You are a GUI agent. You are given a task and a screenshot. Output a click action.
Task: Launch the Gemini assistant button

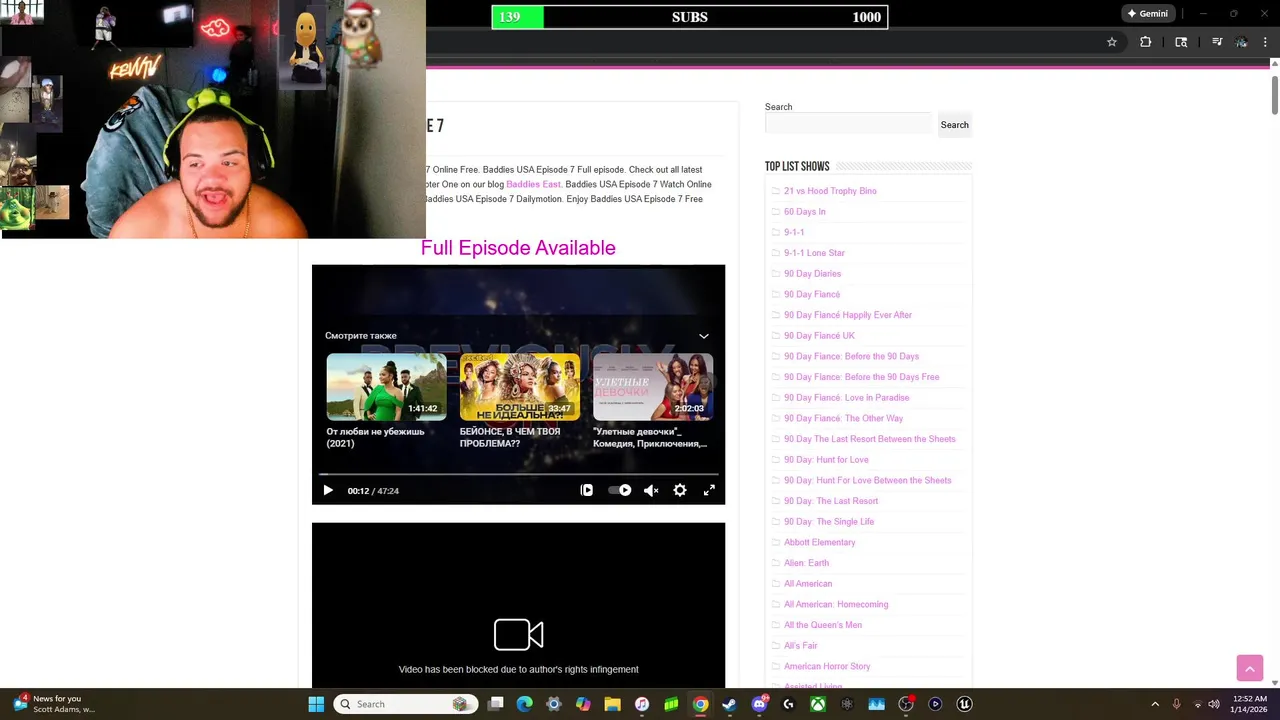tap(1148, 13)
